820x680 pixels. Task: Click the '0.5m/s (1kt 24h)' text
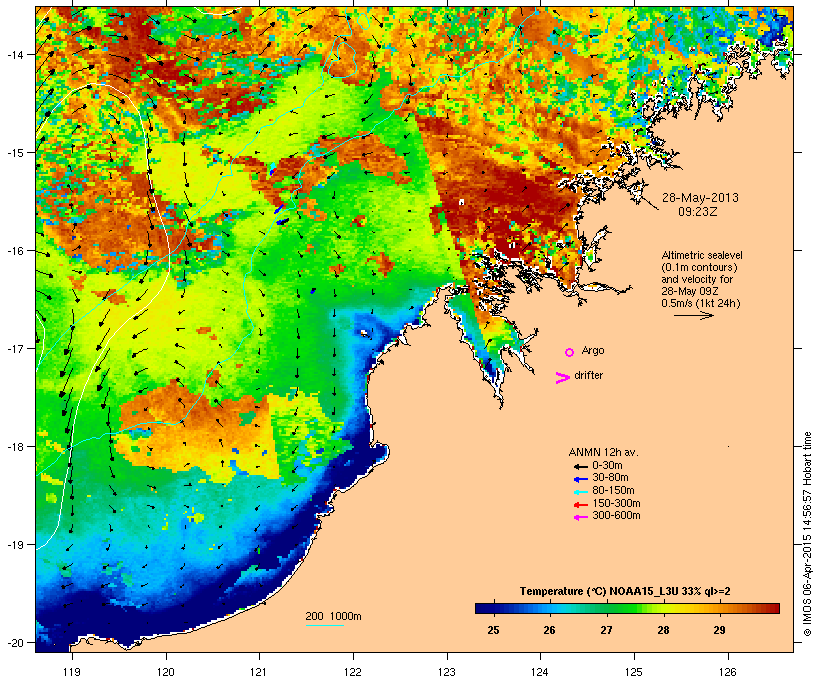tap(701, 303)
